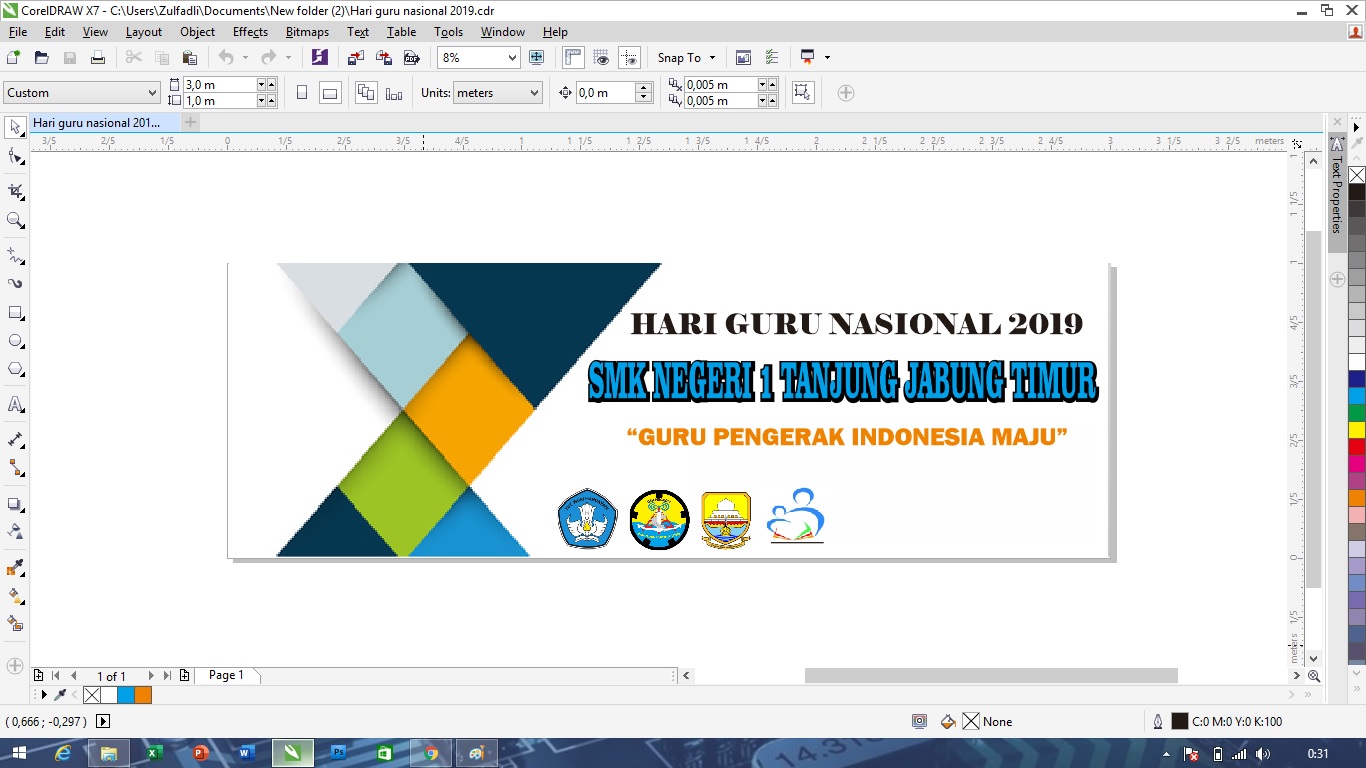Open the zoom navigator at scrollbar corner
This screenshot has width=1366, height=768.
1314,676
